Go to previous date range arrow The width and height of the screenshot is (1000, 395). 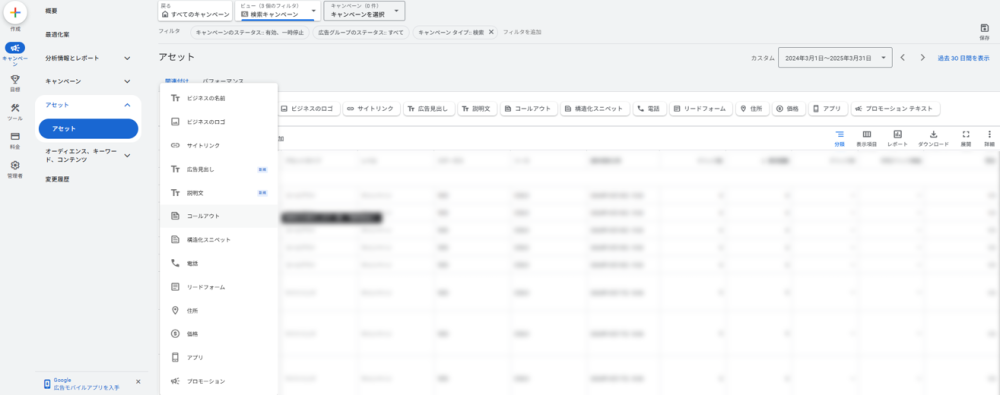pyautogui.click(x=902, y=57)
